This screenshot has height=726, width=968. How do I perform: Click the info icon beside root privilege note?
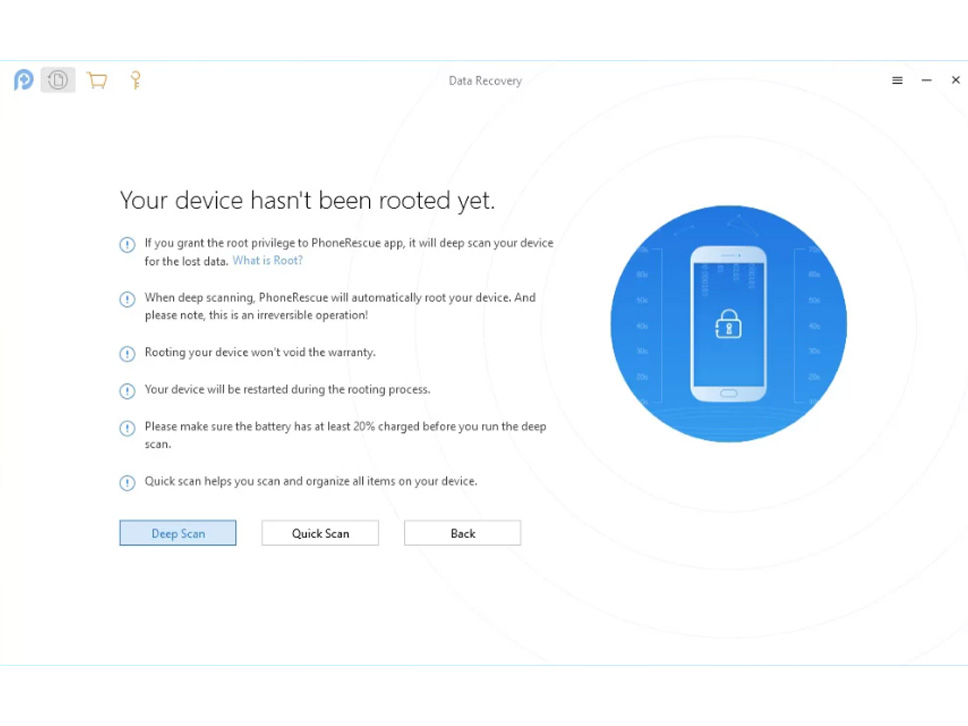pyautogui.click(x=127, y=244)
